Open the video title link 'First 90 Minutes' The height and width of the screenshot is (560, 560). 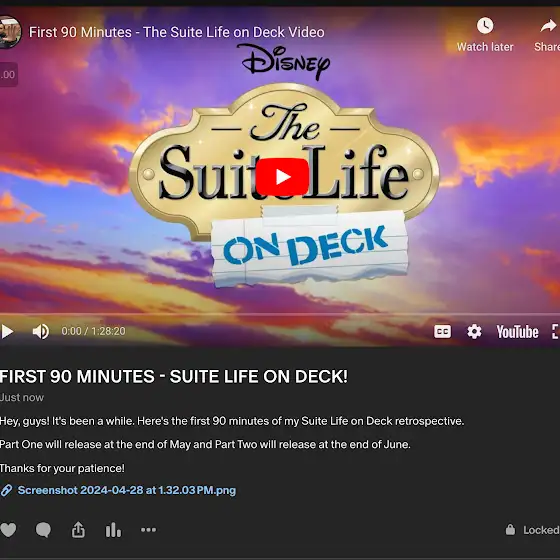pos(176,32)
